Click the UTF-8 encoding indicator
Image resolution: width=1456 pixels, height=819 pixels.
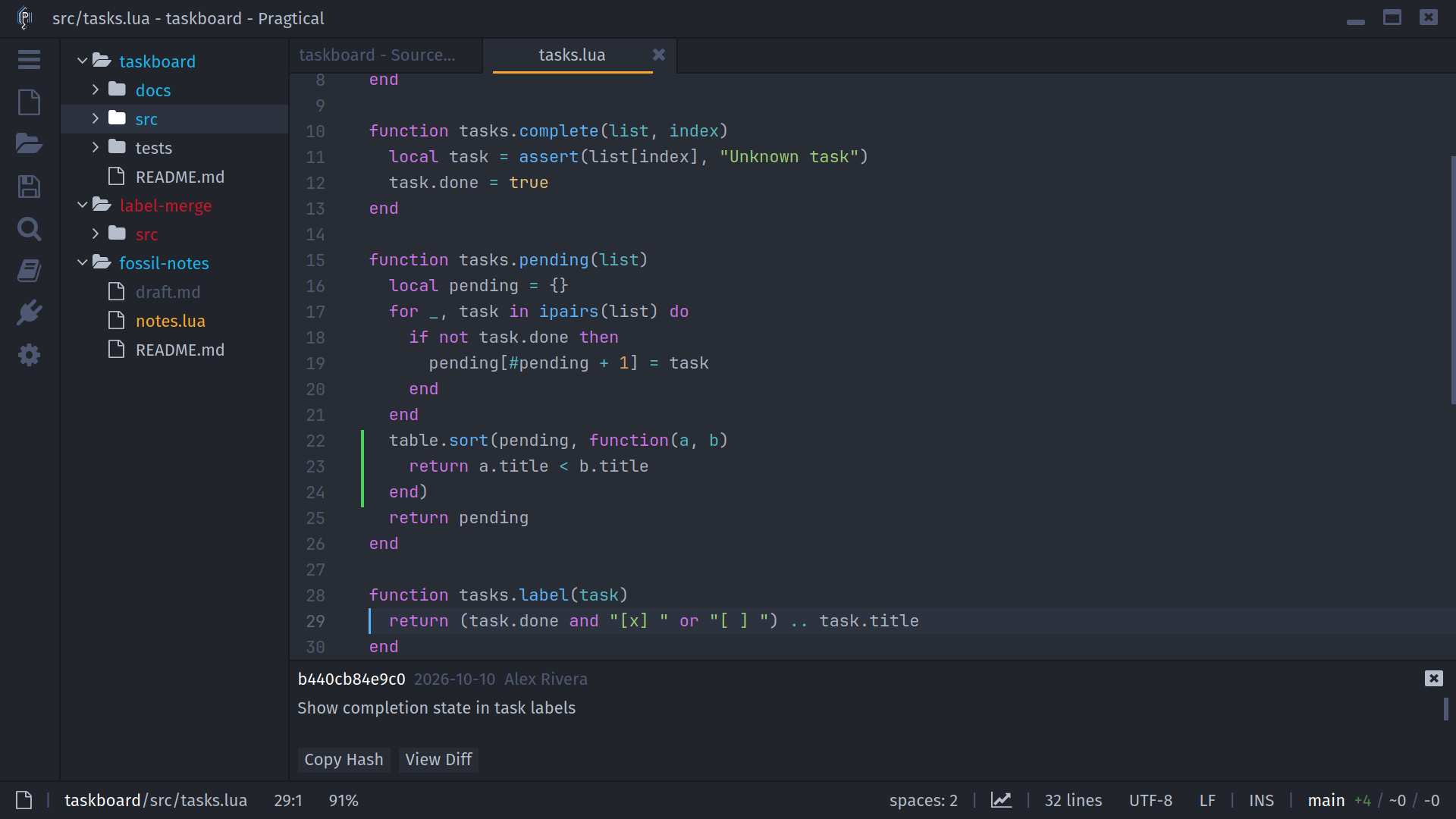pyautogui.click(x=1150, y=800)
